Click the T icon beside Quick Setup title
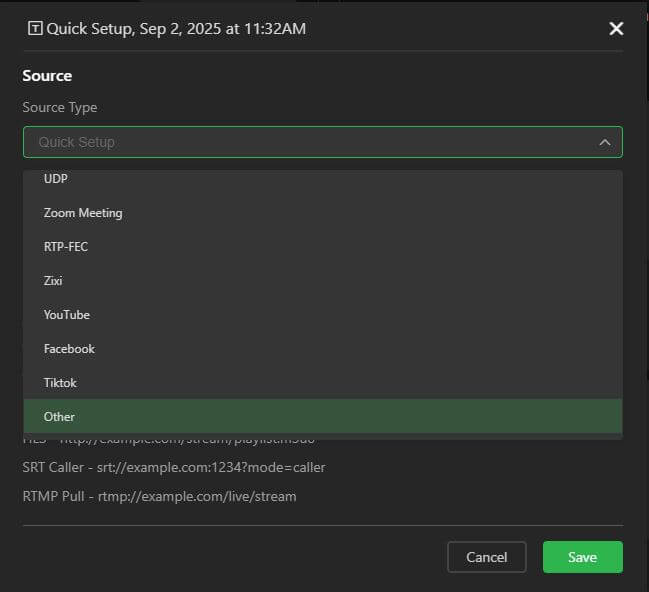Screen dimensions: 649x592 (35, 29)
